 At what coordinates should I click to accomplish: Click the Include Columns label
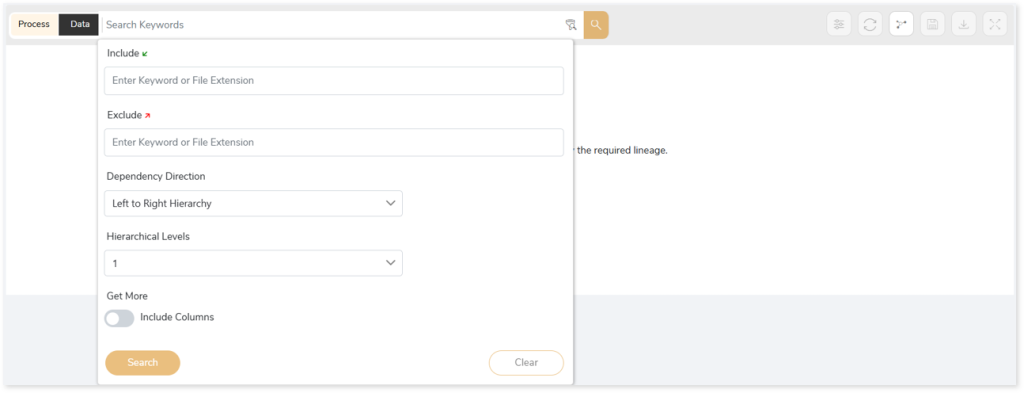tap(177, 317)
